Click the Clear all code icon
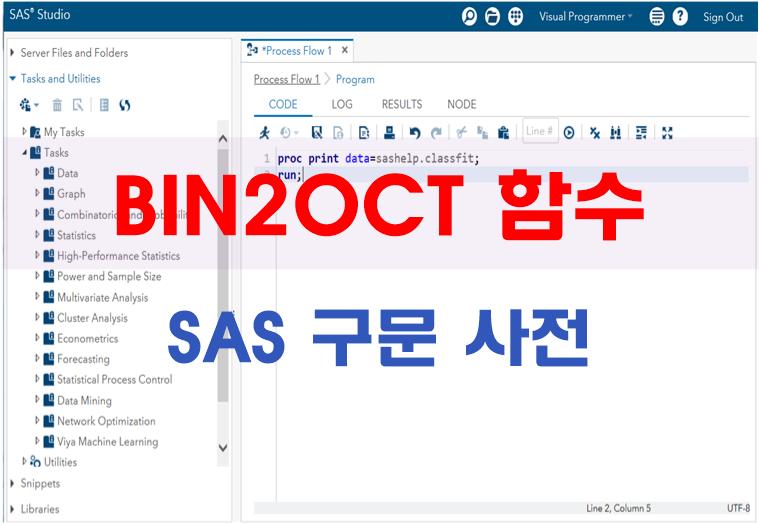 click(595, 132)
